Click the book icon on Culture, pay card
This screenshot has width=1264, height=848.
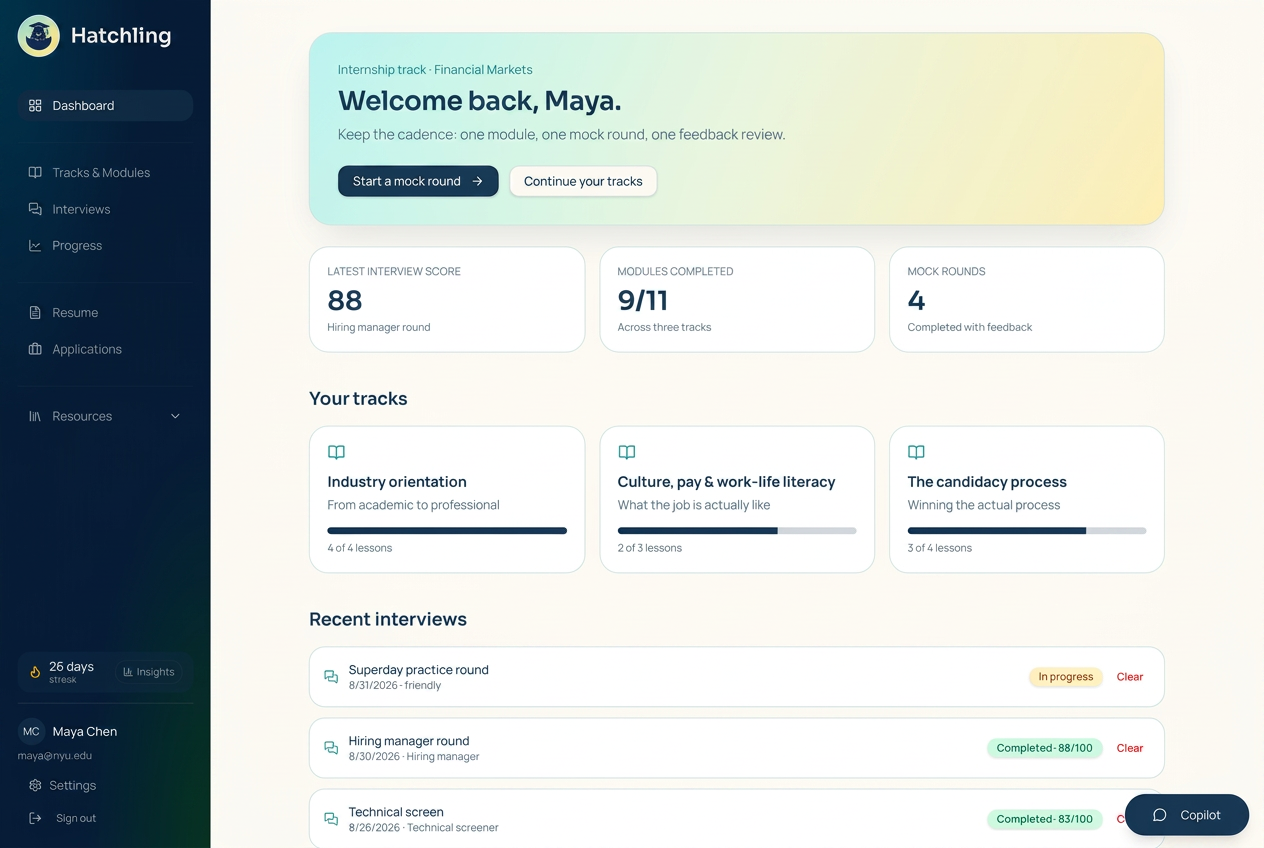pos(626,452)
